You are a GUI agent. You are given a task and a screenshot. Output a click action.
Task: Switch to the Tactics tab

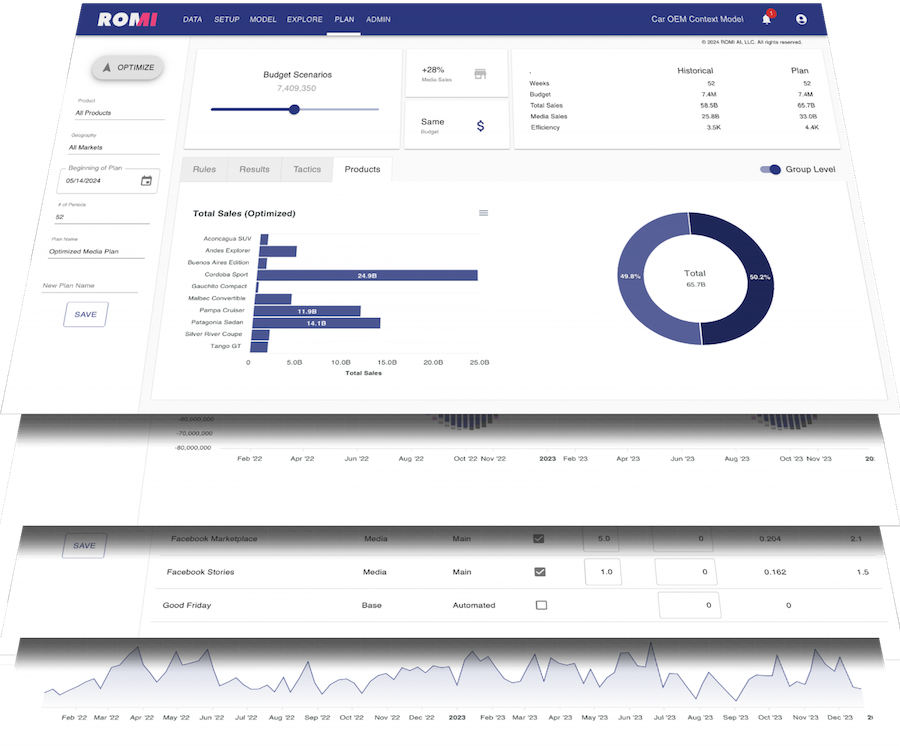point(307,170)
